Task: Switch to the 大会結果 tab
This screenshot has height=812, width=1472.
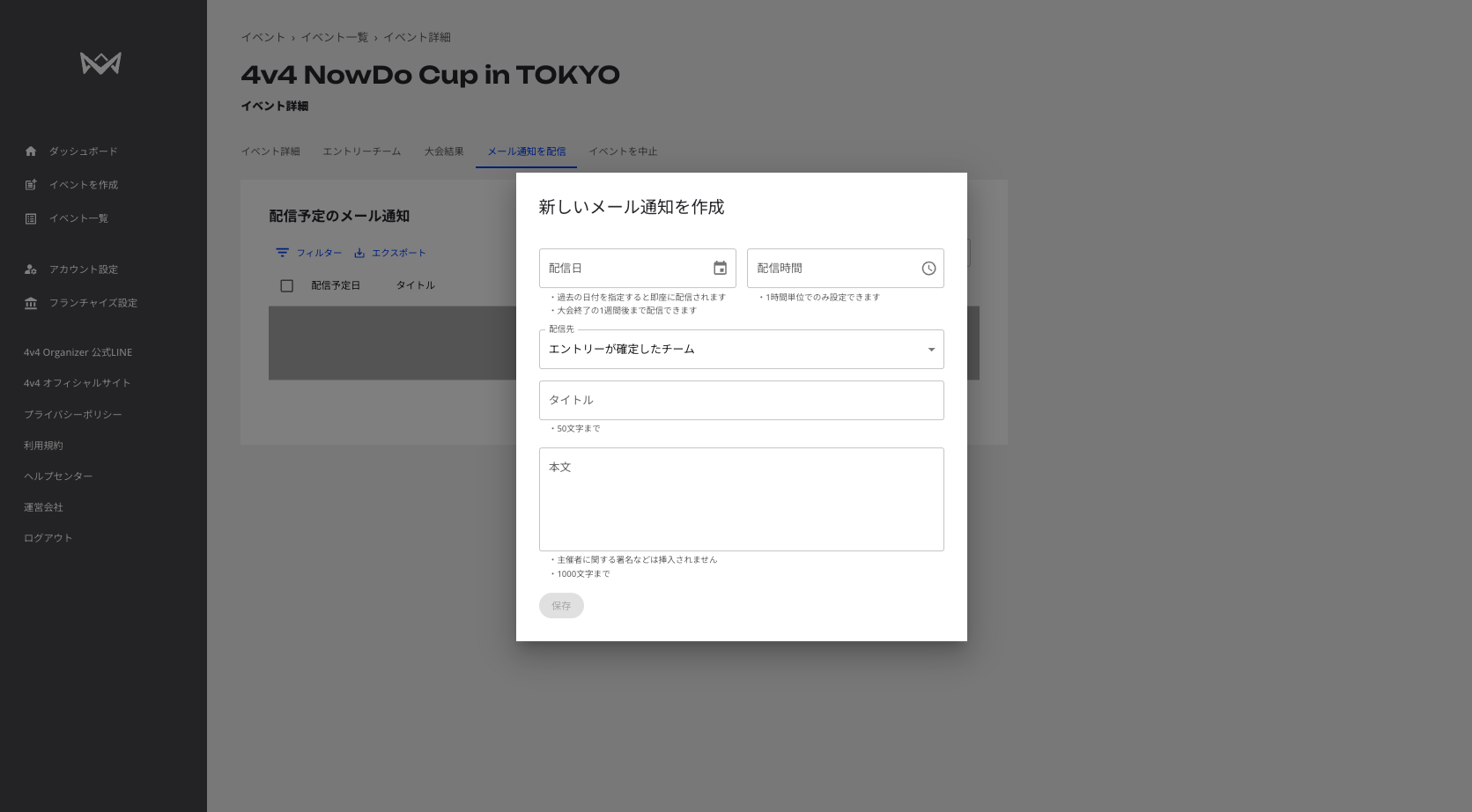Action: click(x=444, y=151)
